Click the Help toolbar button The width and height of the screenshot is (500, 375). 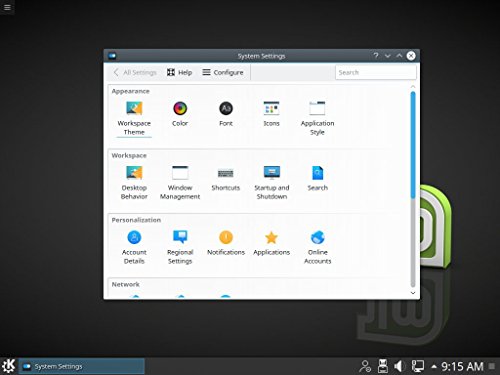pos(179,72)
